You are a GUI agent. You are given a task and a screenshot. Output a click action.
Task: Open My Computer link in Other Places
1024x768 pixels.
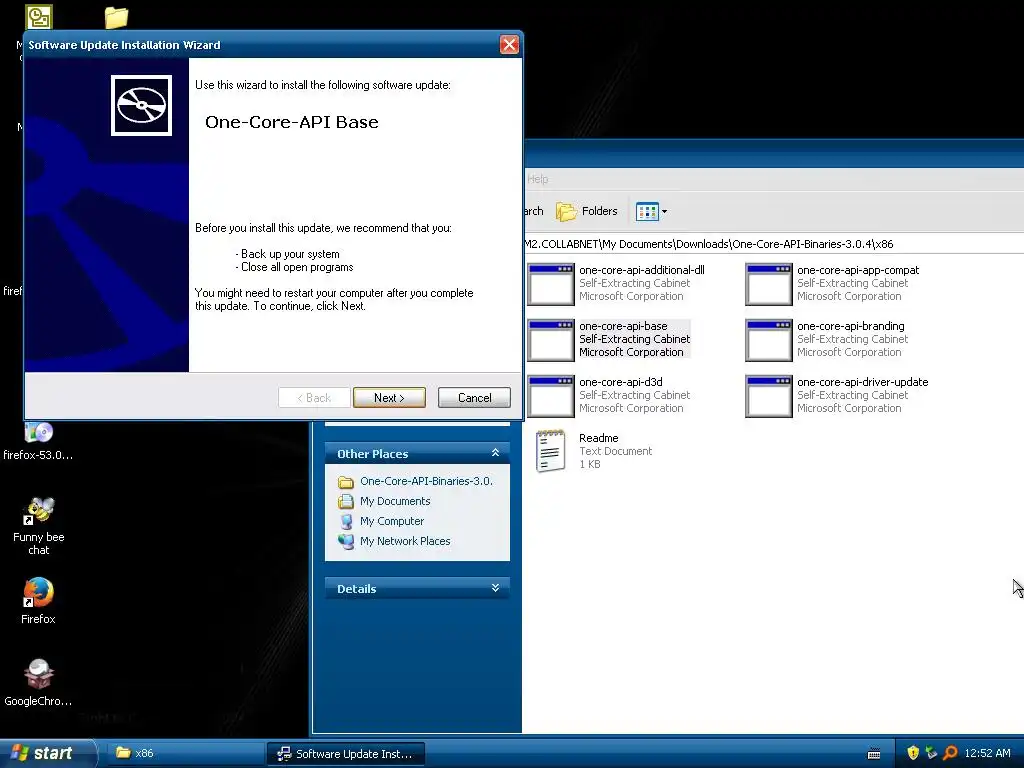[x=392, y=521]
